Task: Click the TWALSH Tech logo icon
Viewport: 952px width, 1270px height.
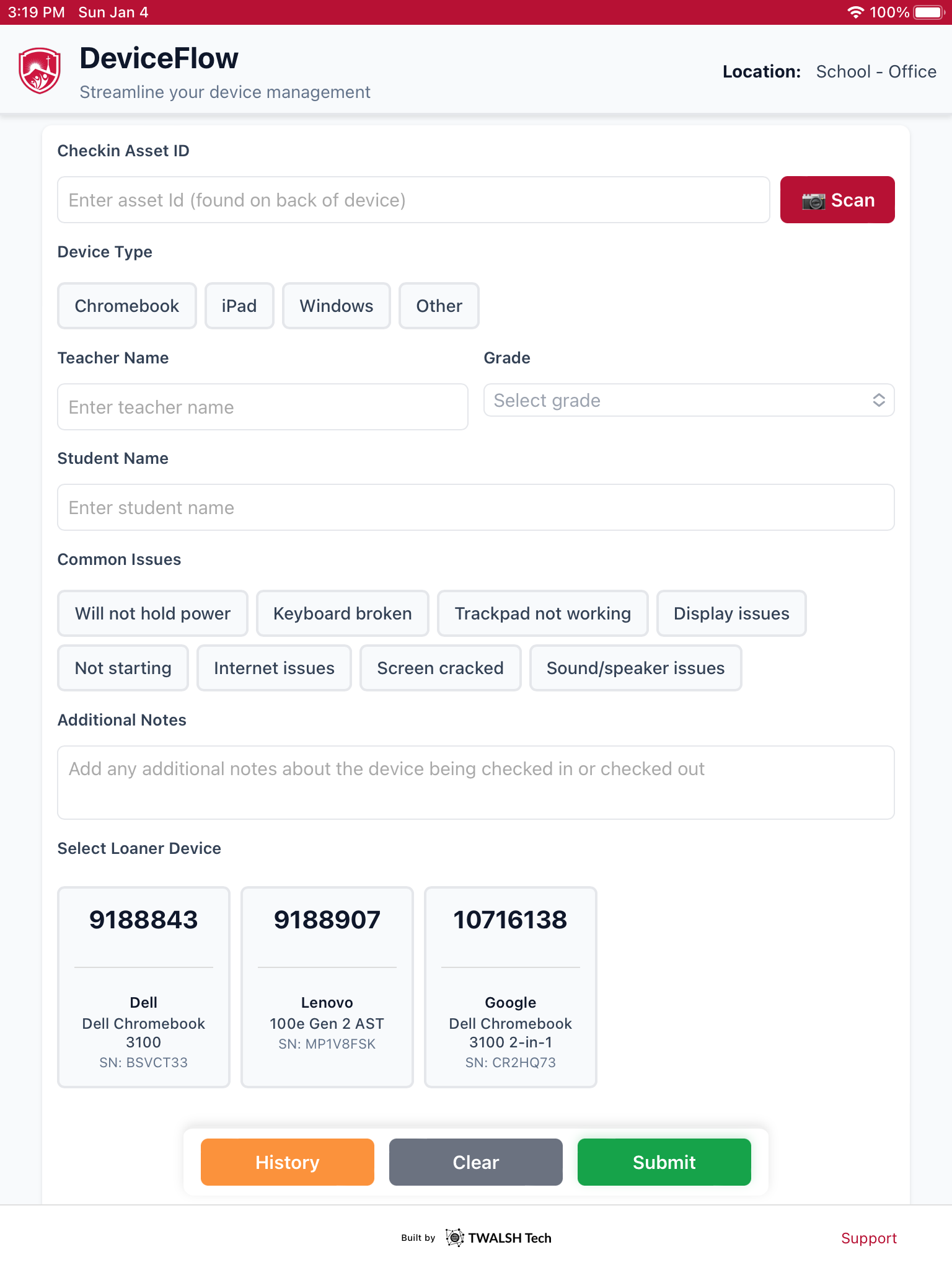Action: 456,1237
